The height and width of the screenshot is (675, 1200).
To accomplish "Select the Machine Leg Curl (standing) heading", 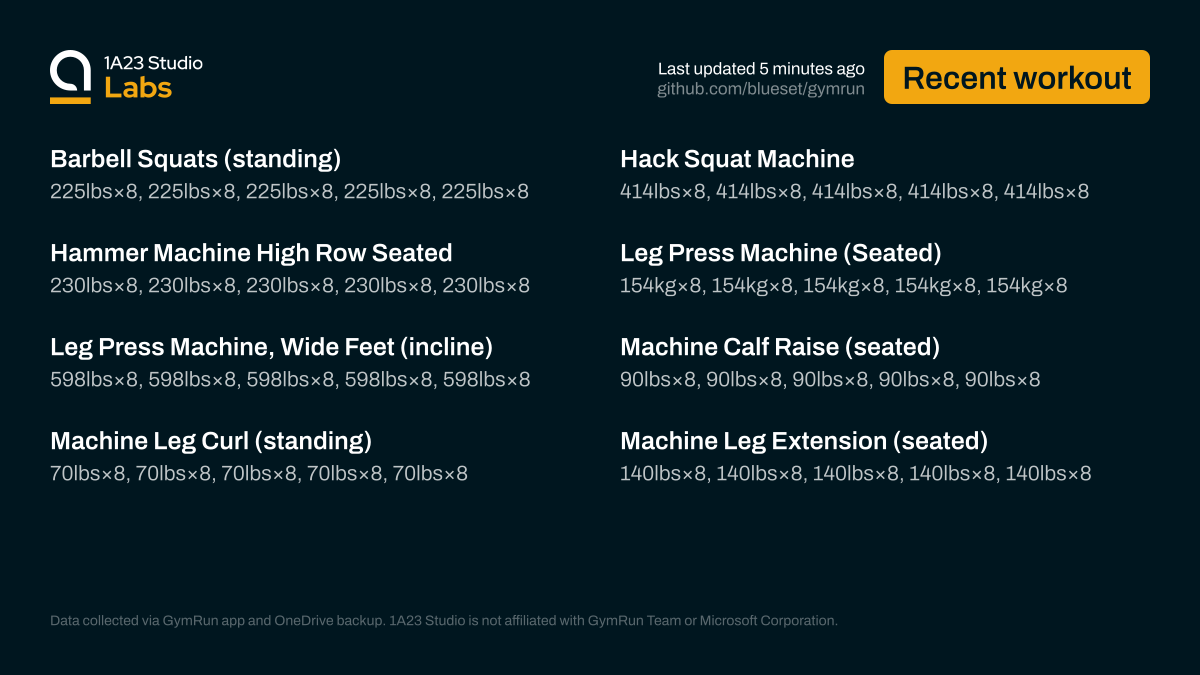I will 211,441.
